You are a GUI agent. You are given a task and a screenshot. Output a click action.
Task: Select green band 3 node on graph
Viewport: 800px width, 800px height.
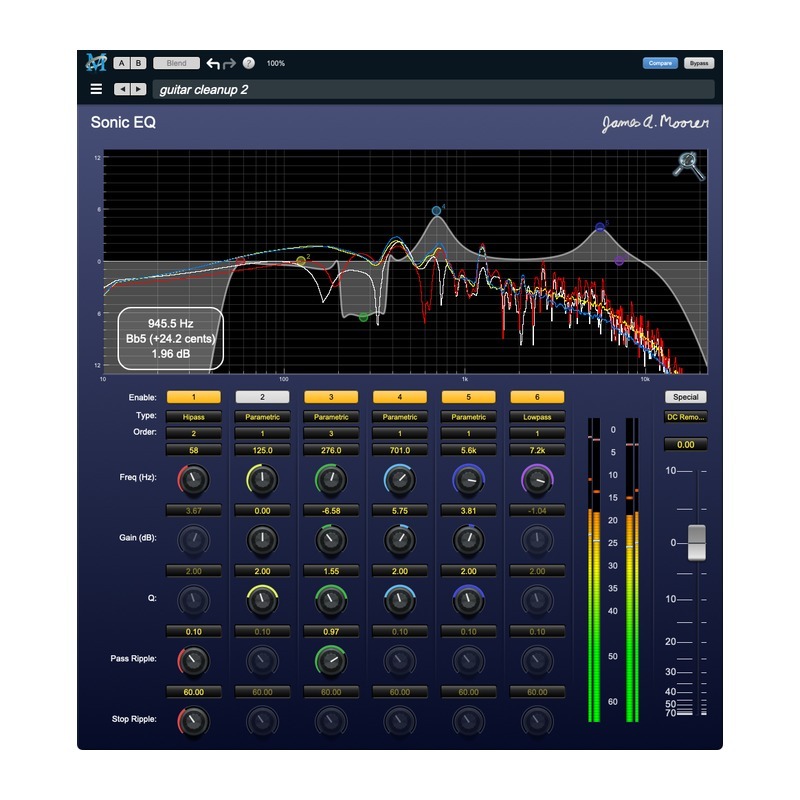coord(363,317)
